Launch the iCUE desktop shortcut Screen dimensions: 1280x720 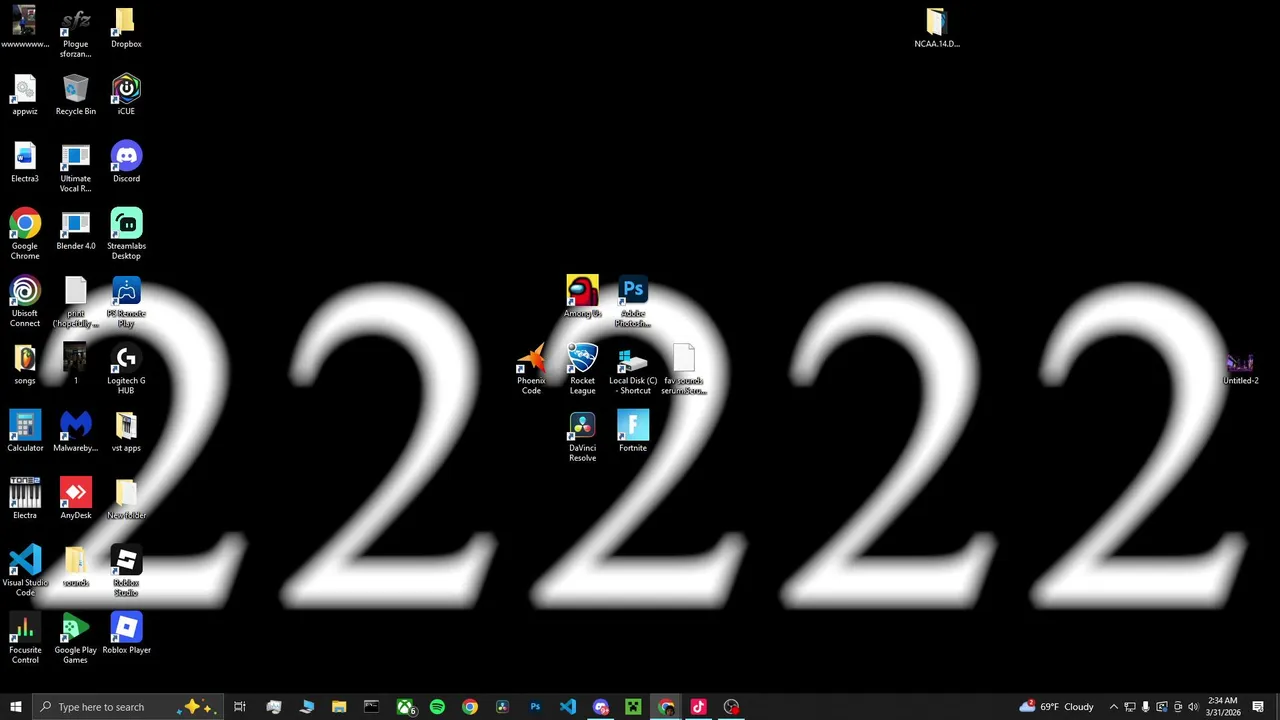pos(126,95)
